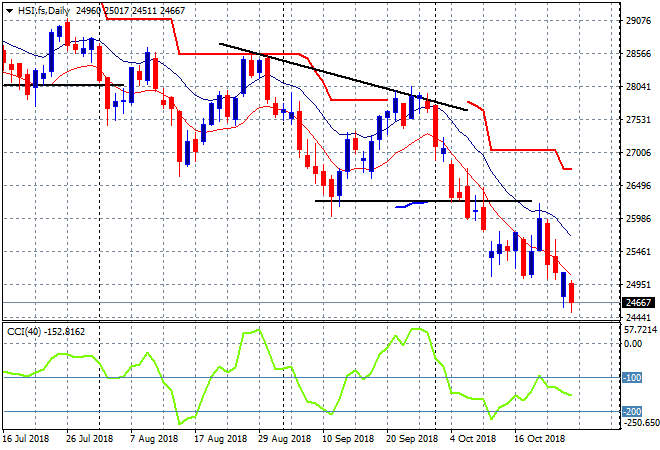
Task: Click the 10 Sep 2018 date label
Action: tap(348, 439)
